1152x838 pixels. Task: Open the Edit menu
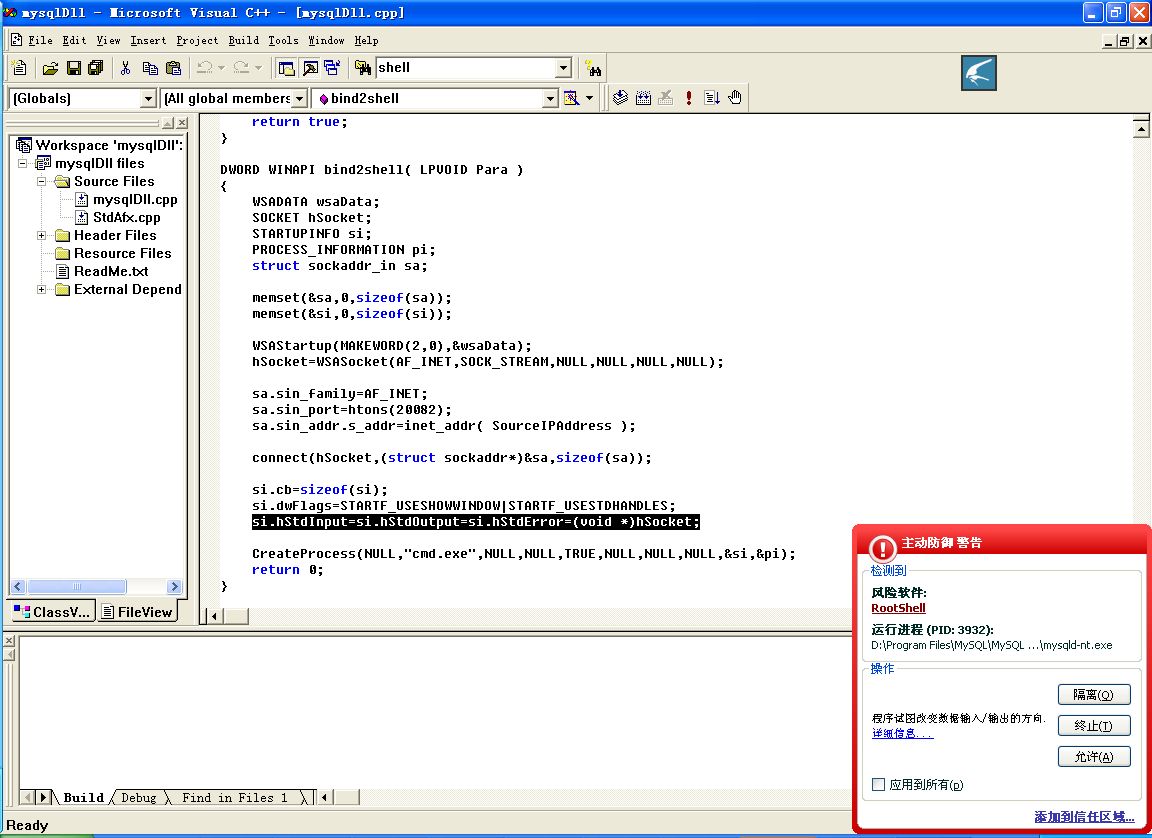tap(74, 40)
